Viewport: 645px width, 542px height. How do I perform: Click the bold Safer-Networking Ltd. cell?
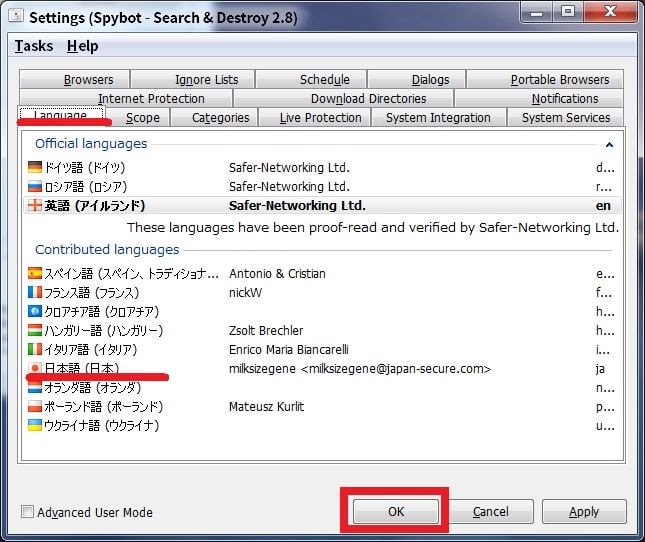click(297, 205)
